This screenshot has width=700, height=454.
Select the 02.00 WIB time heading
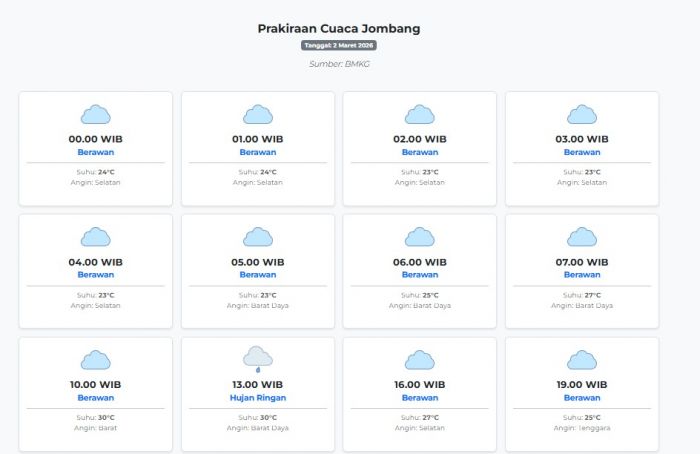tap(420, 139)
